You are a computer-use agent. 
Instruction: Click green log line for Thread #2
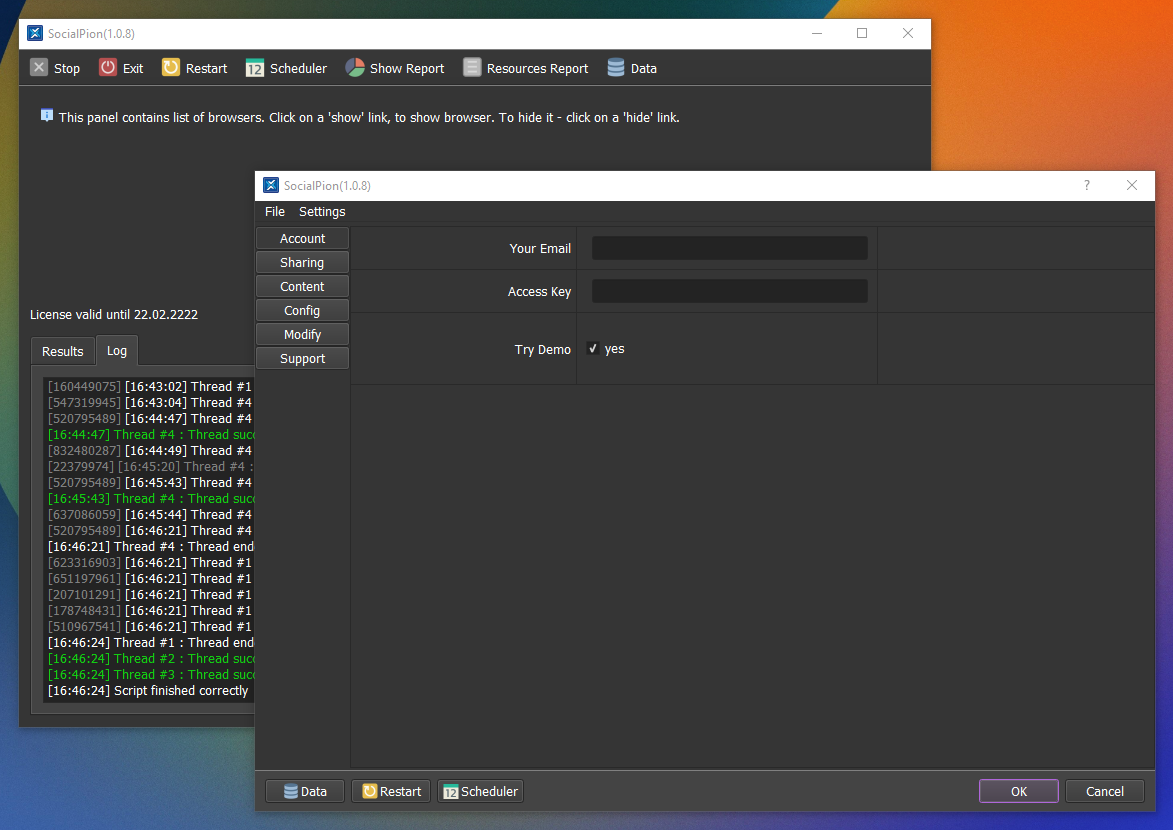click(x=151, y=659)
